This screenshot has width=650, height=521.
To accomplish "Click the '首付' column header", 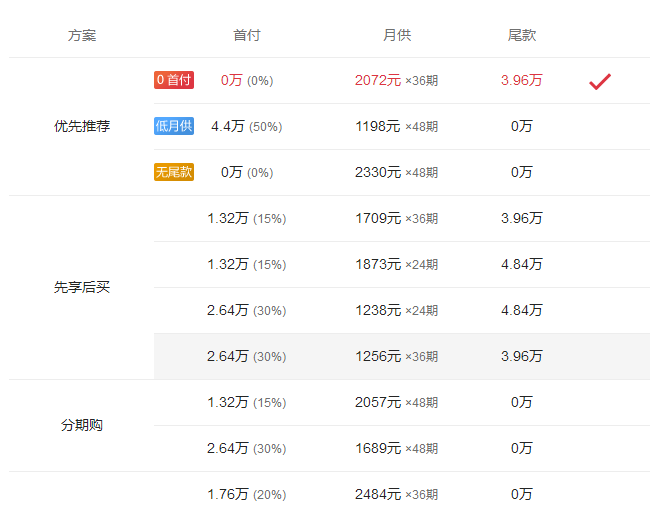I will tap(246, 35).
